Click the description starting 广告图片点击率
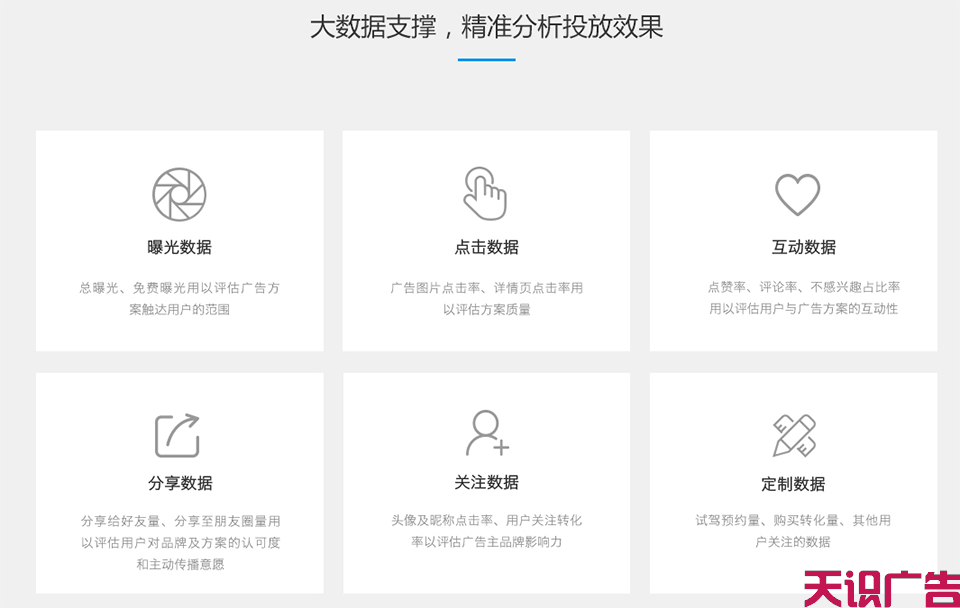The image size is (960, 608). click(487, 298)
